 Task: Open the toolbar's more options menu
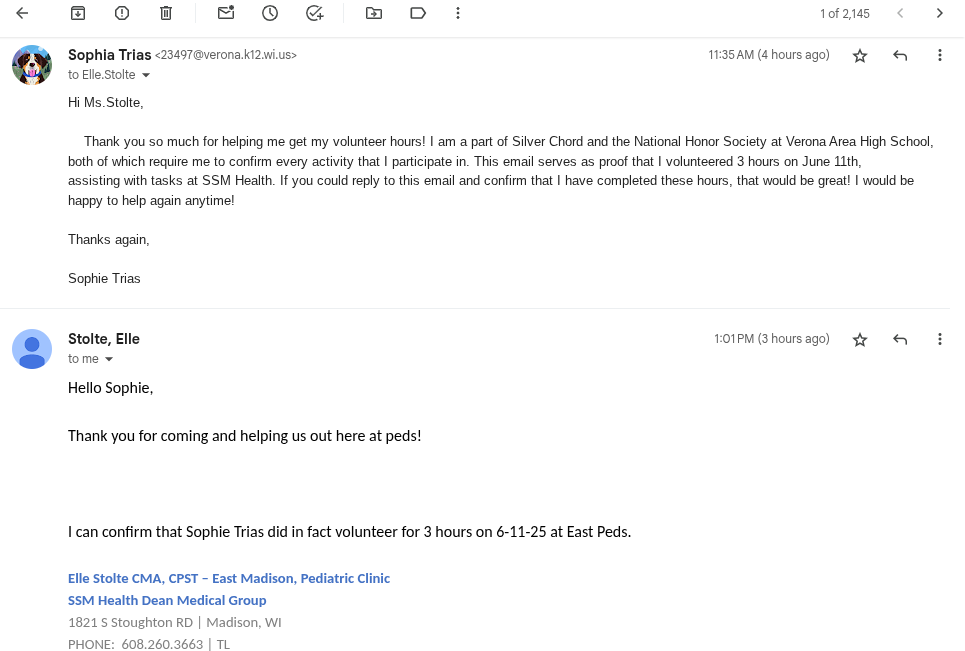[x=458, y=13]
